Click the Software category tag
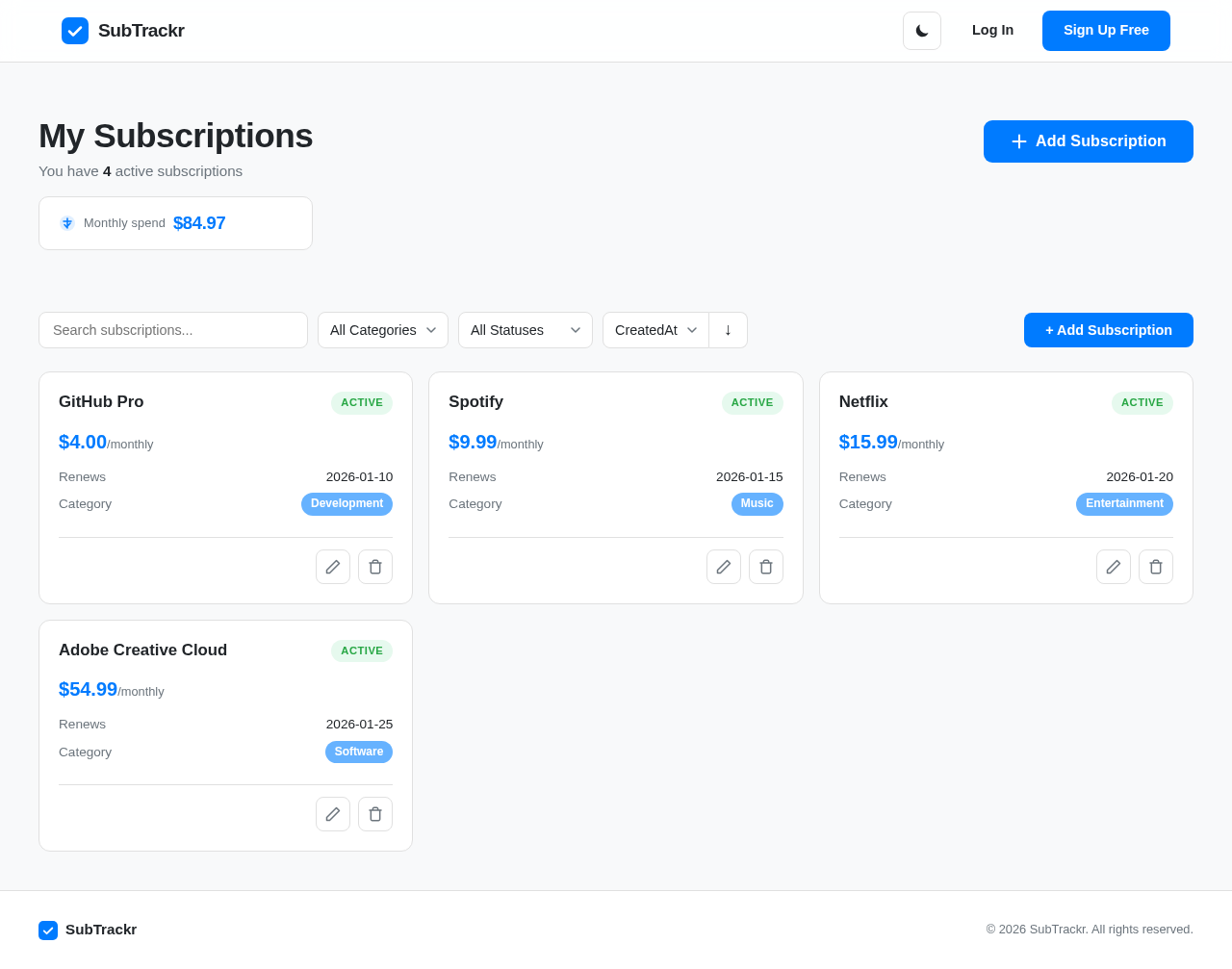 point(359,752)
